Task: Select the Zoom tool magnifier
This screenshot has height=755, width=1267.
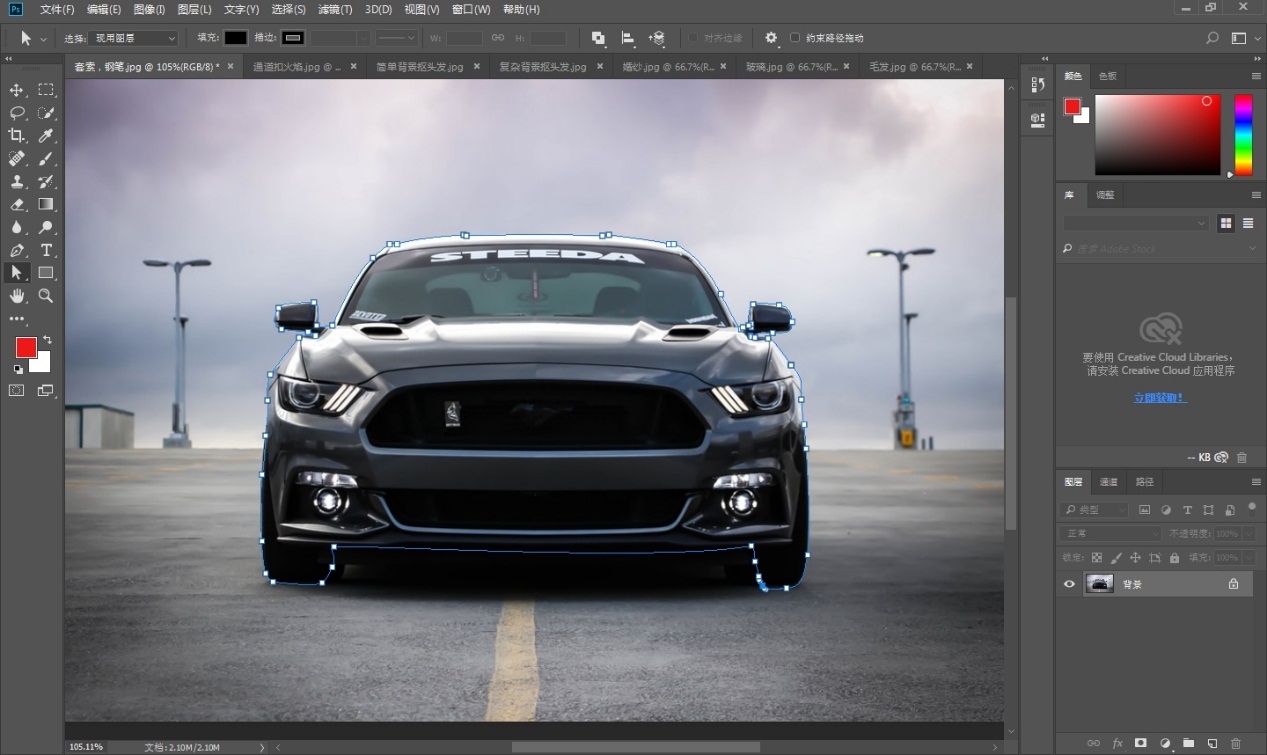Action: (46, 296)
